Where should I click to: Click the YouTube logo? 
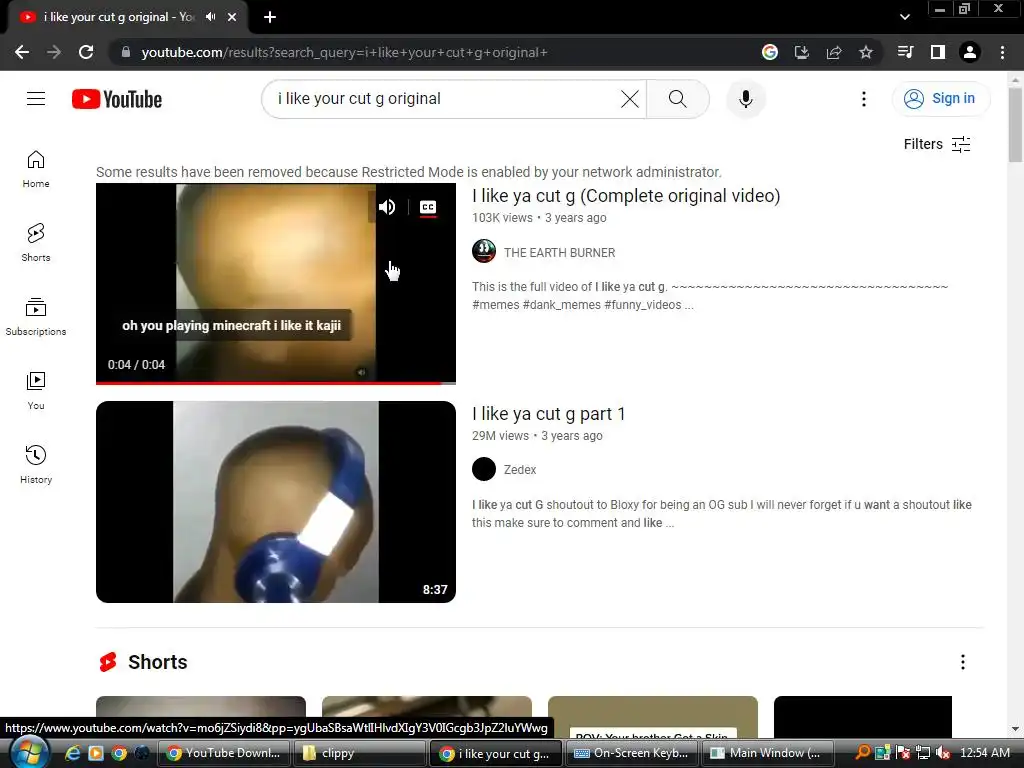click(x=117, y=99)
